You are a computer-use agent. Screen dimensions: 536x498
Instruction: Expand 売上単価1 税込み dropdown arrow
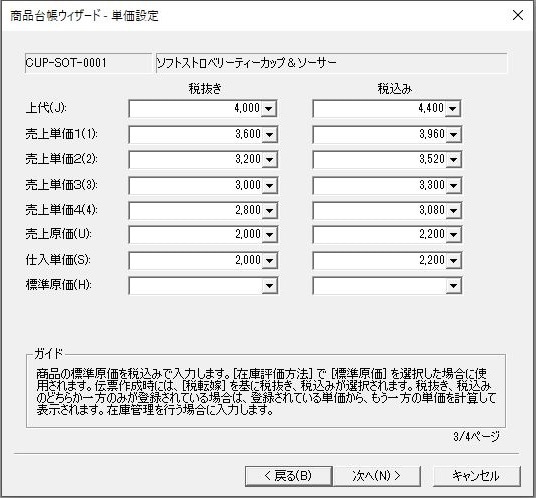click(x=453, y=135)
